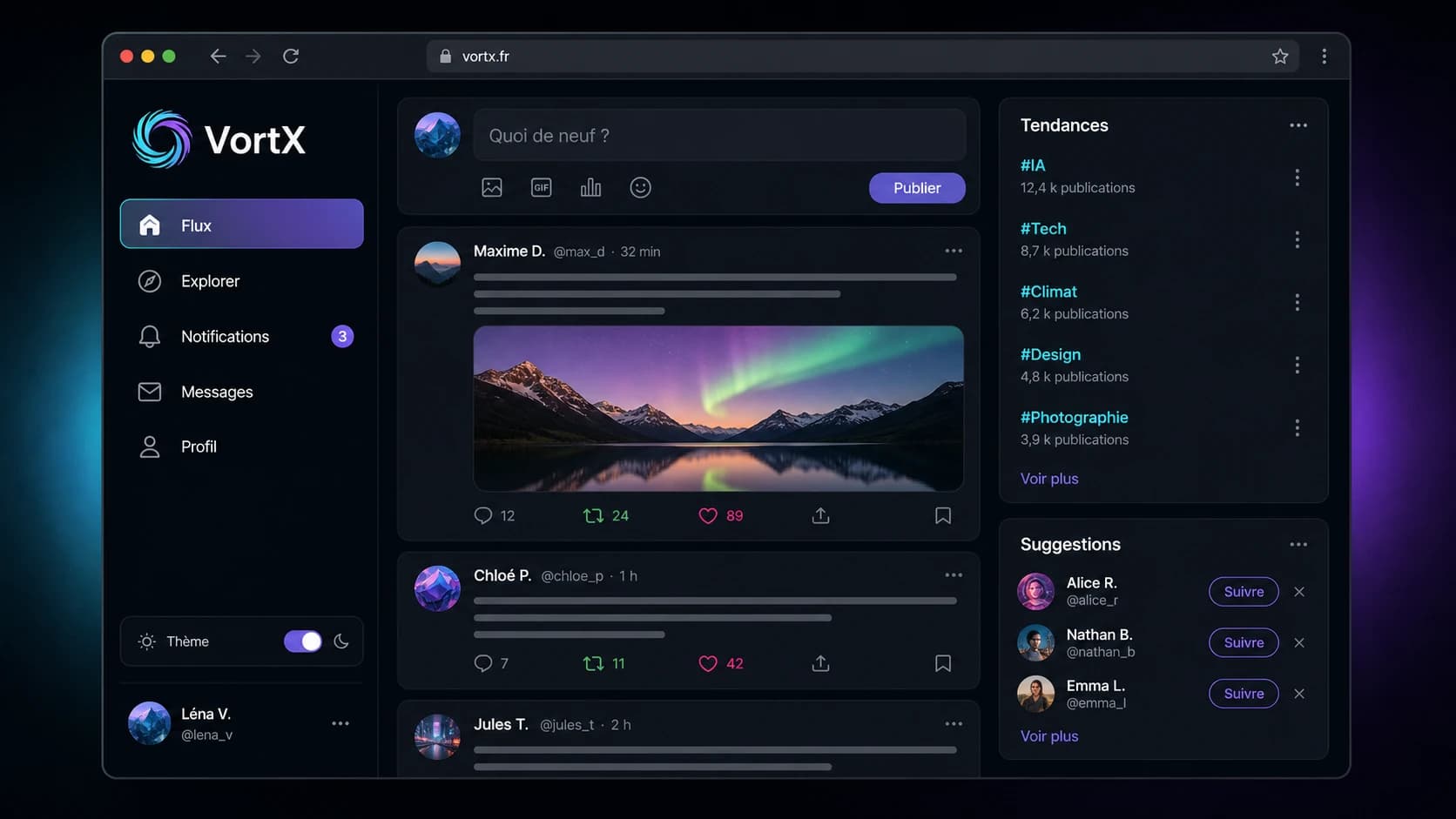Dismiss the Emma L. suggestion

point(1299,694)
